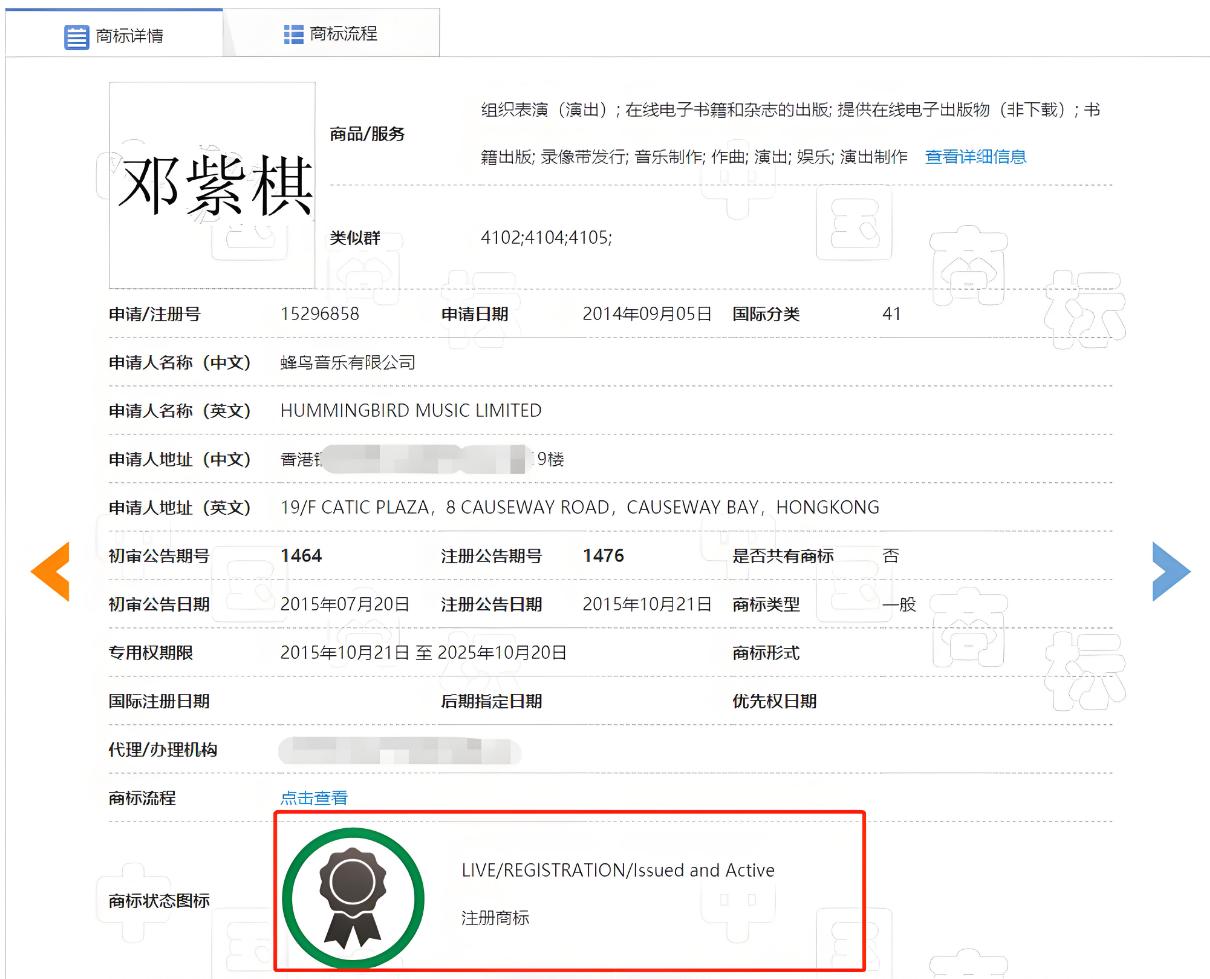This screenshot has width=1210, height=979.
Task: Go to previous trademark with orange arrow
Action: [50, 571]
